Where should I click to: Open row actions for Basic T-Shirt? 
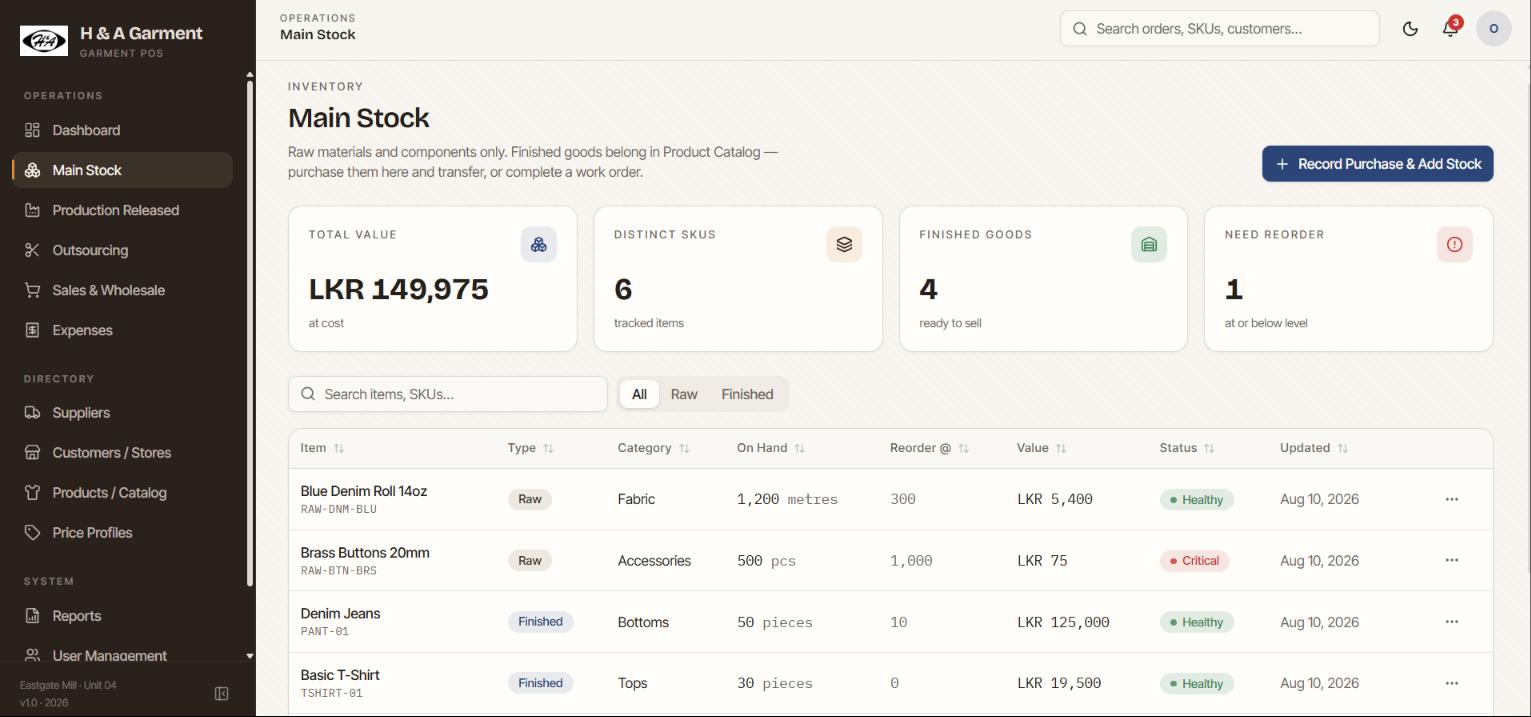point(1452,683)
